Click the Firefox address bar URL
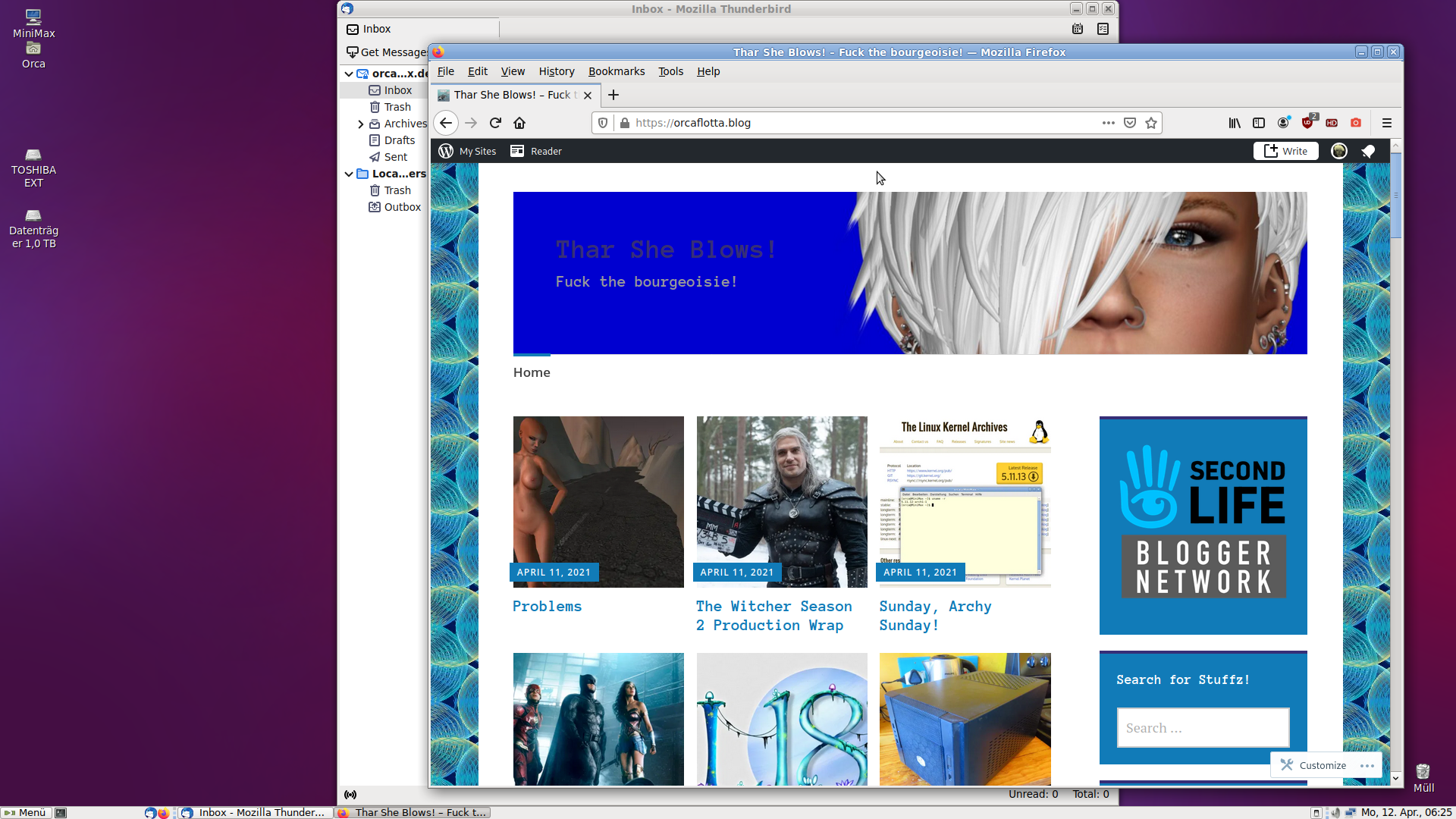1456x819 pixels. click(693, 123)
